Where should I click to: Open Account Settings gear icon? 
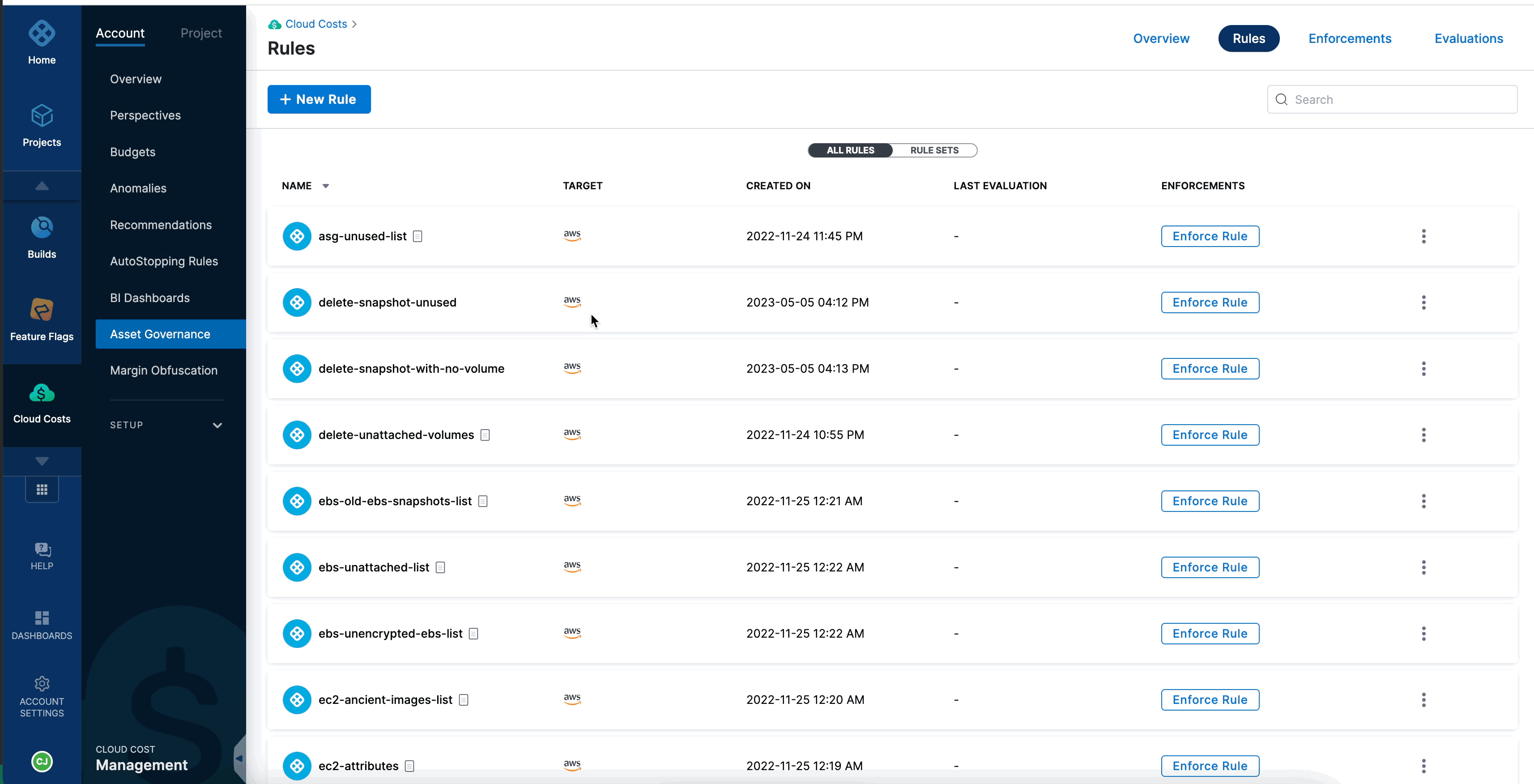42,683
